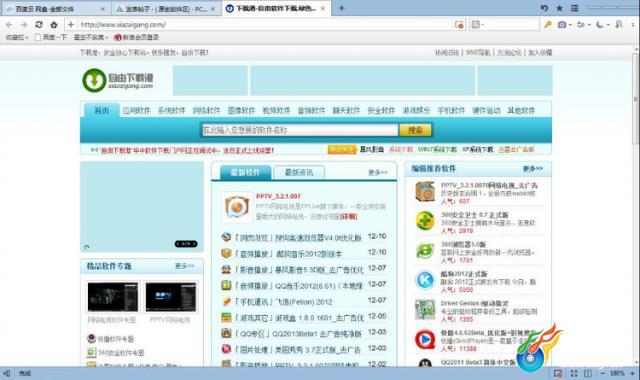
Task: Click the star favorites icon in title bar
Action: click(559, 8)
